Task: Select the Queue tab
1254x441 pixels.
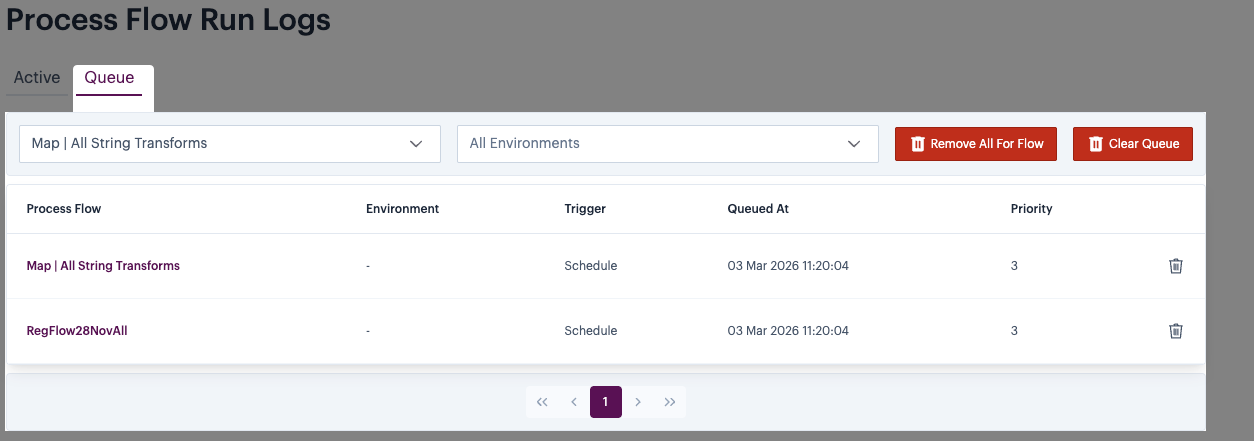Action: point(109,78)
